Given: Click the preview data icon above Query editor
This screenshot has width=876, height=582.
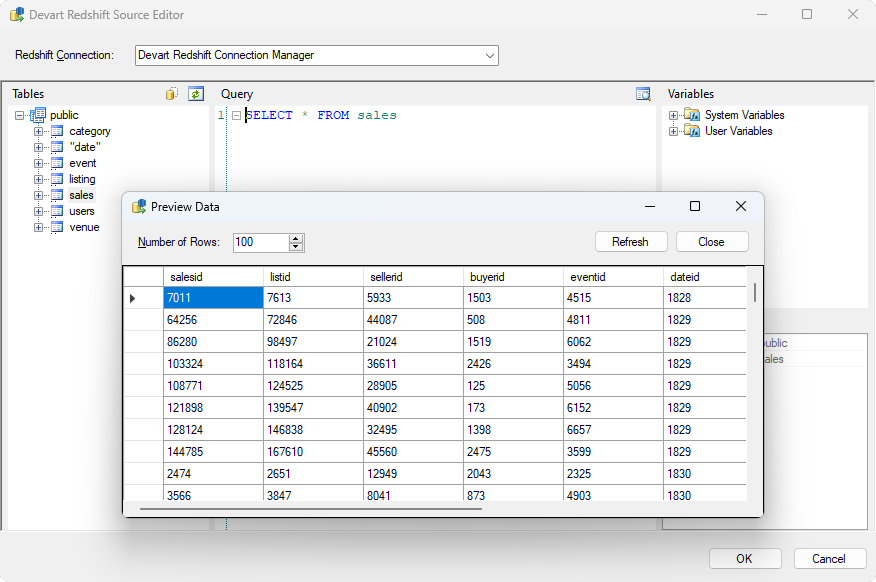Looking at the screenshot, I should click(x=643, y=94).
